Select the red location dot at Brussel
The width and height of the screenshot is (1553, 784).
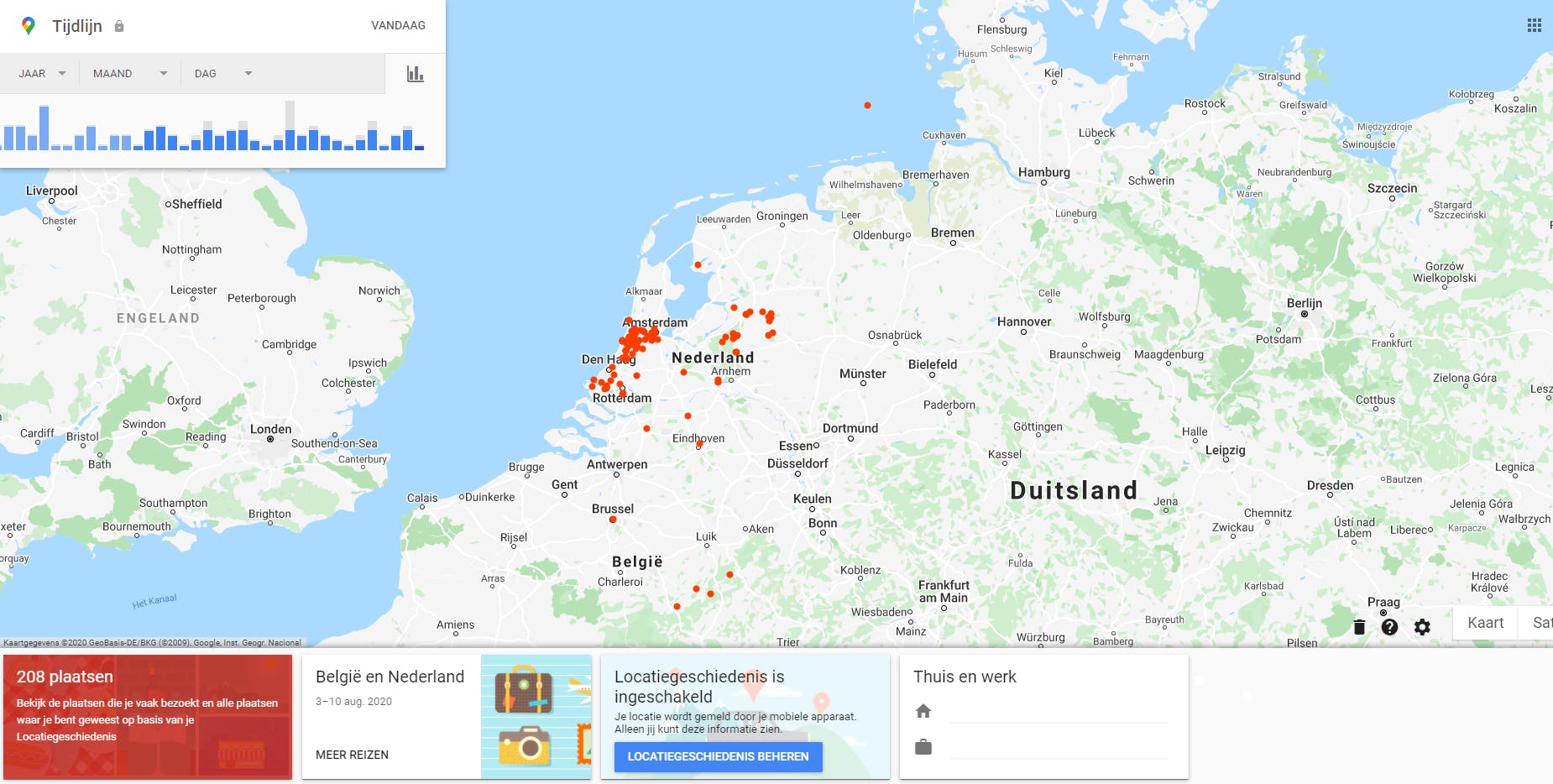(613, 520)
